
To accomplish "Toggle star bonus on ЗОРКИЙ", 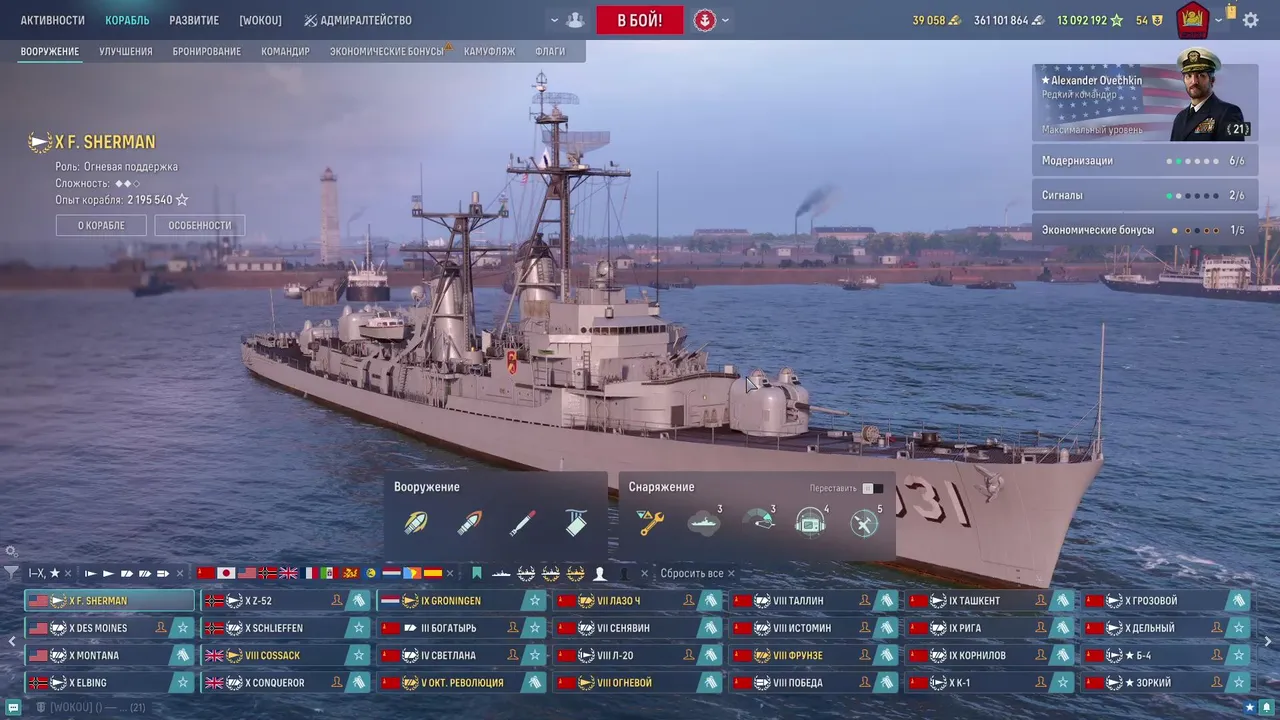I will pyautogui.click(x=1239, y=683).
